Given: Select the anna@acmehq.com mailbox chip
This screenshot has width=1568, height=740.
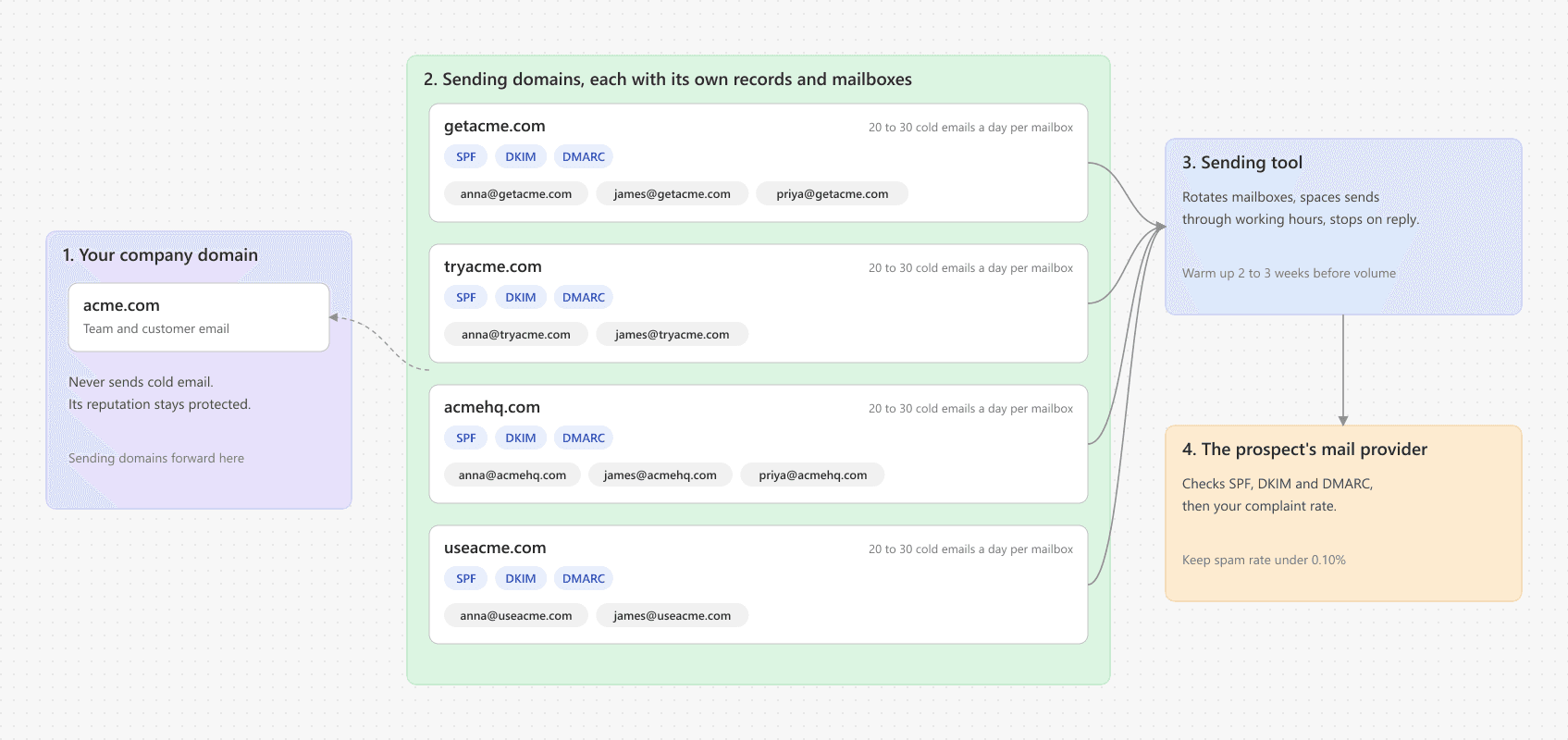Looking at the screenshot, I should click(512, 475).
